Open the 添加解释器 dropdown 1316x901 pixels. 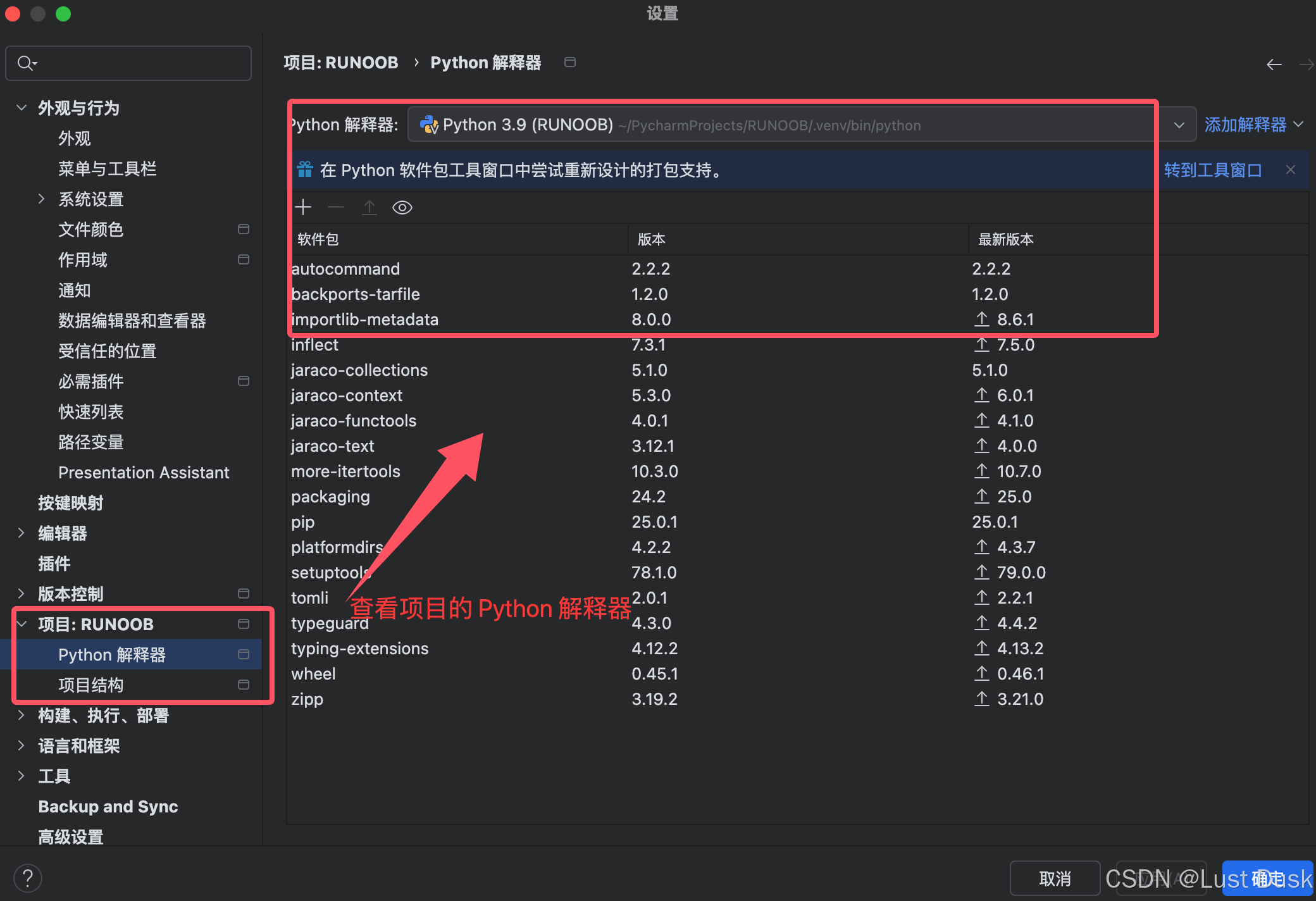coord(1253,125)
